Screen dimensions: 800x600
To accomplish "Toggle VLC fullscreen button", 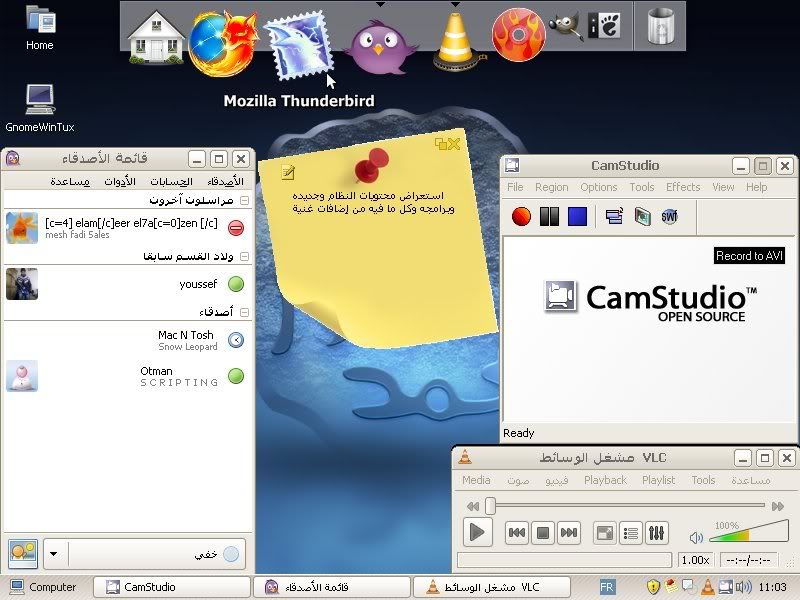I will (x=605, y=533).
